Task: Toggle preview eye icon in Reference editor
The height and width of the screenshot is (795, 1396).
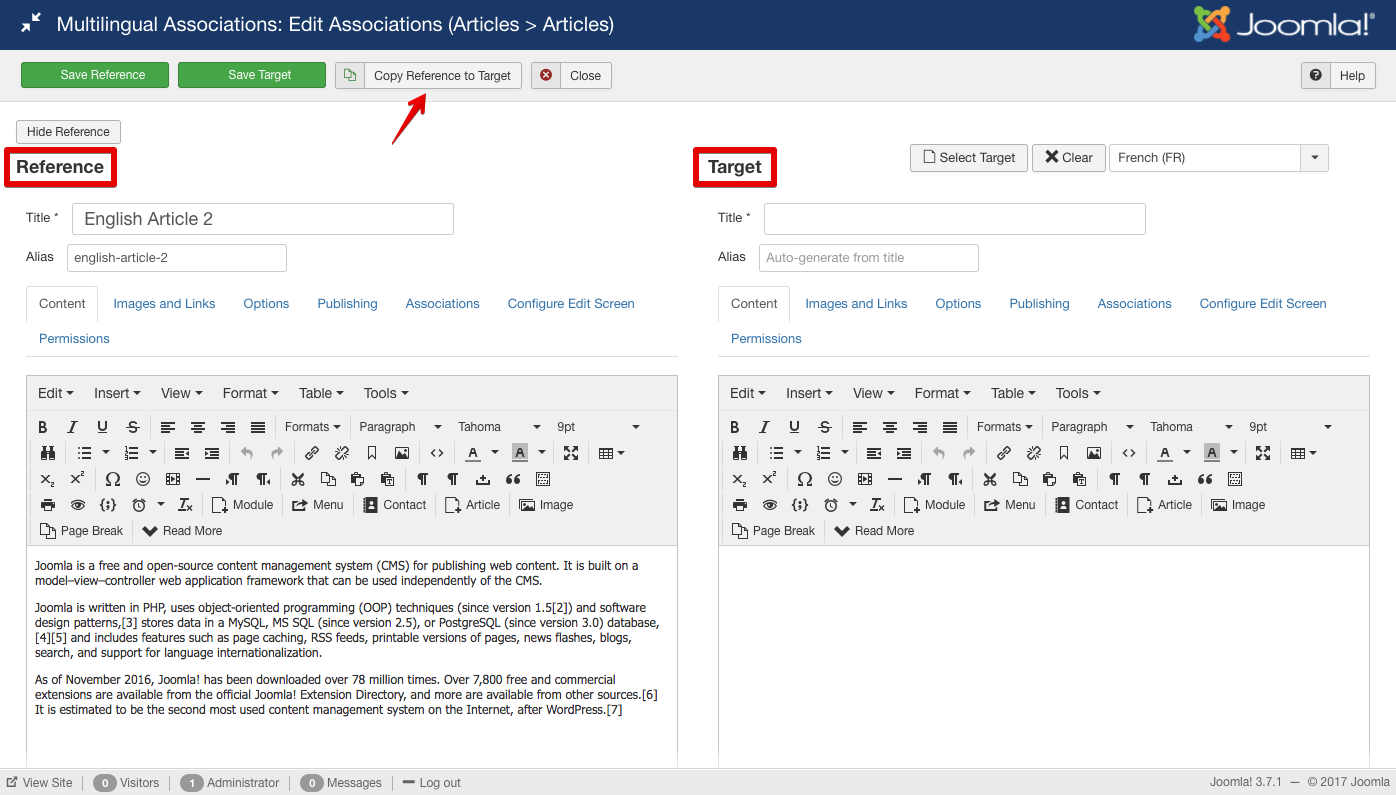Action: [78, 505]
